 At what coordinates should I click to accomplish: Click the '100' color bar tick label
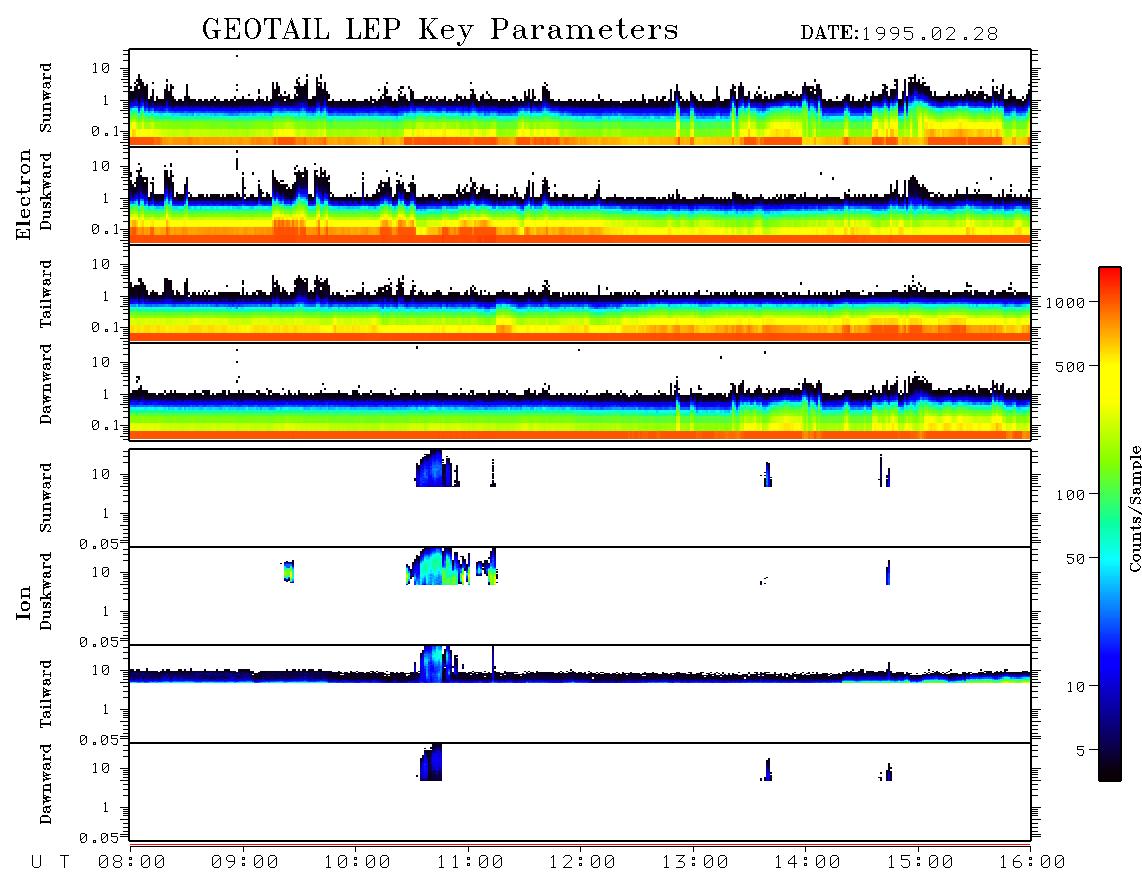(1070, 495)
